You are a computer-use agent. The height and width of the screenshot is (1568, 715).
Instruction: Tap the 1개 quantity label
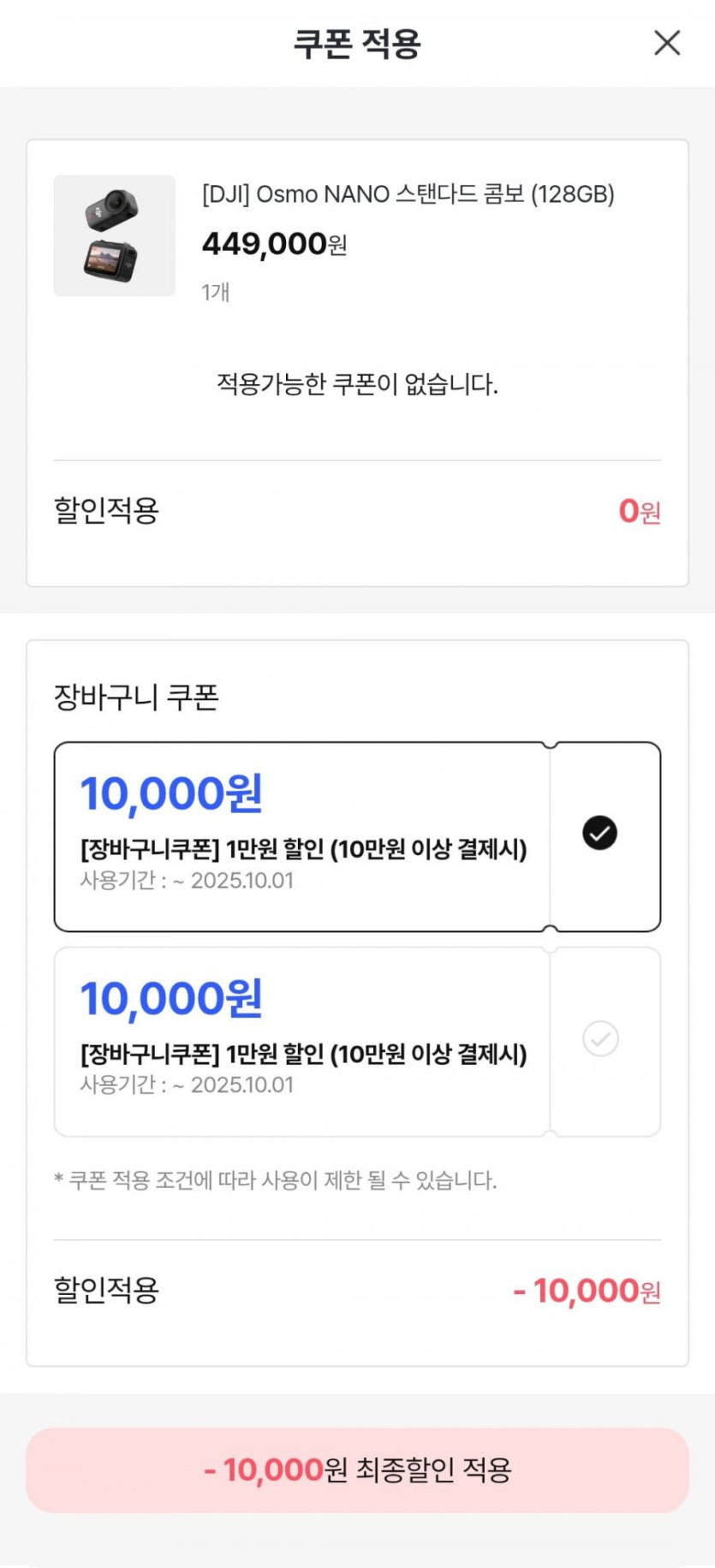pos(215,292)
